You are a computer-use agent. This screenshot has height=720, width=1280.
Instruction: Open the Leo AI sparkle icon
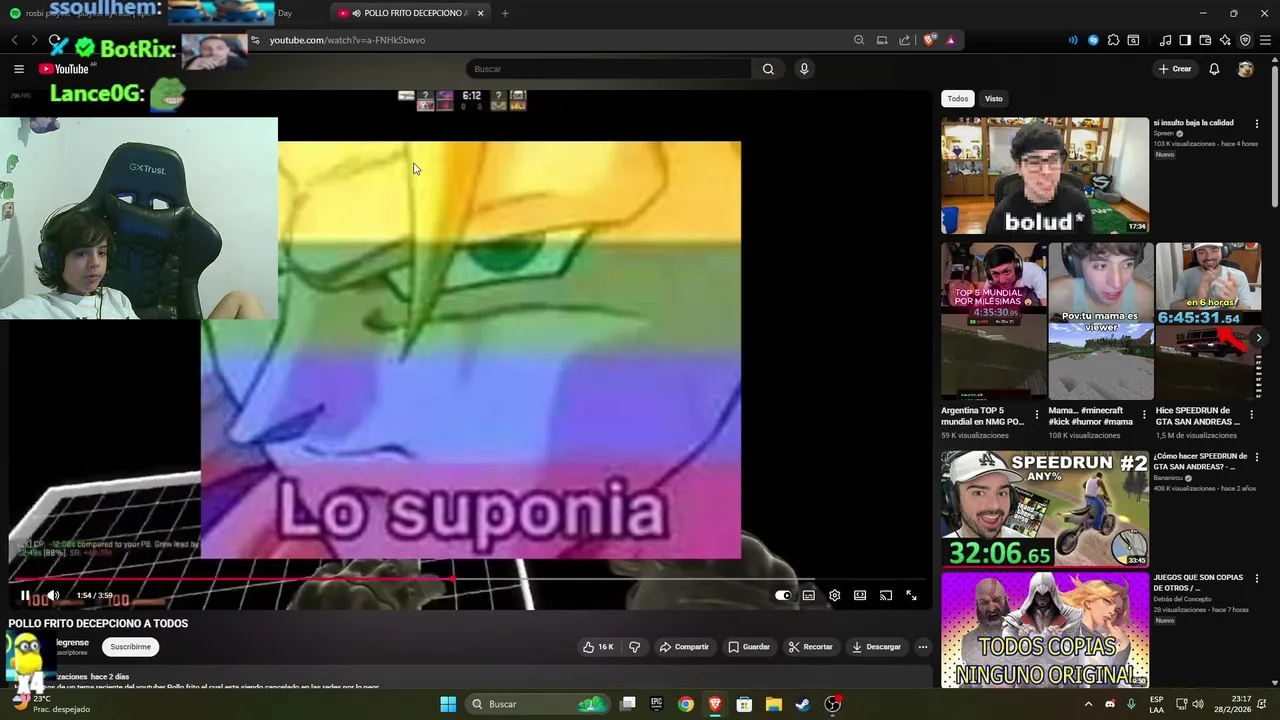tap(1225, 40)
